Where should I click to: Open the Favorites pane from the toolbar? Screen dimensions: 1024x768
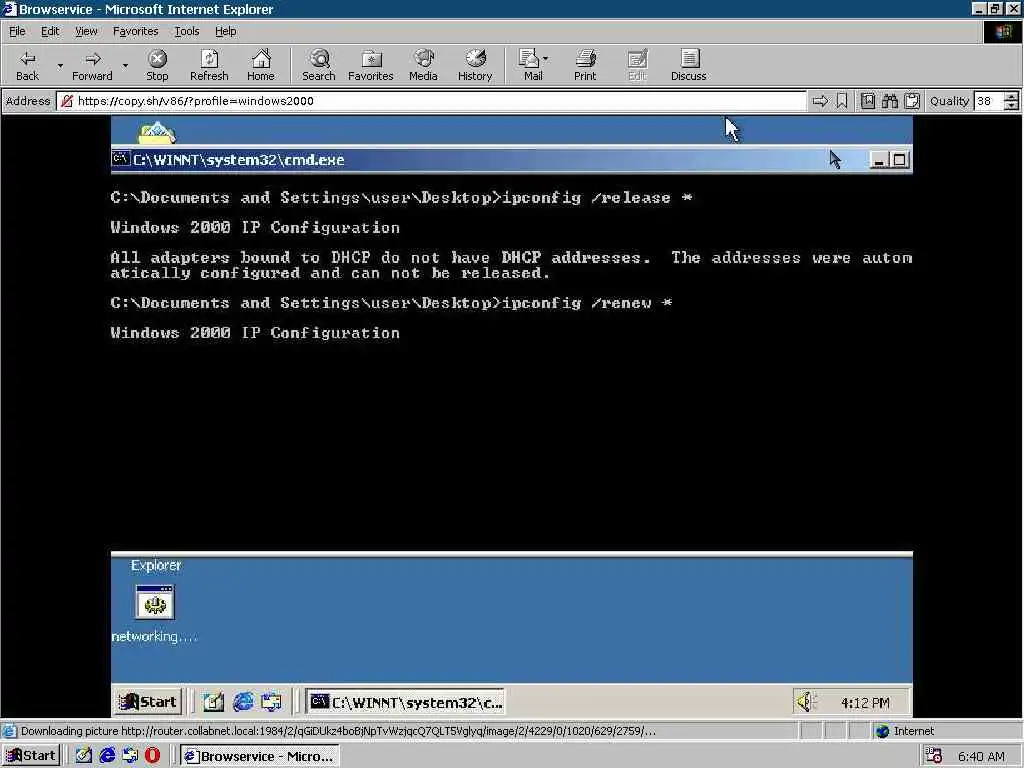370,65
